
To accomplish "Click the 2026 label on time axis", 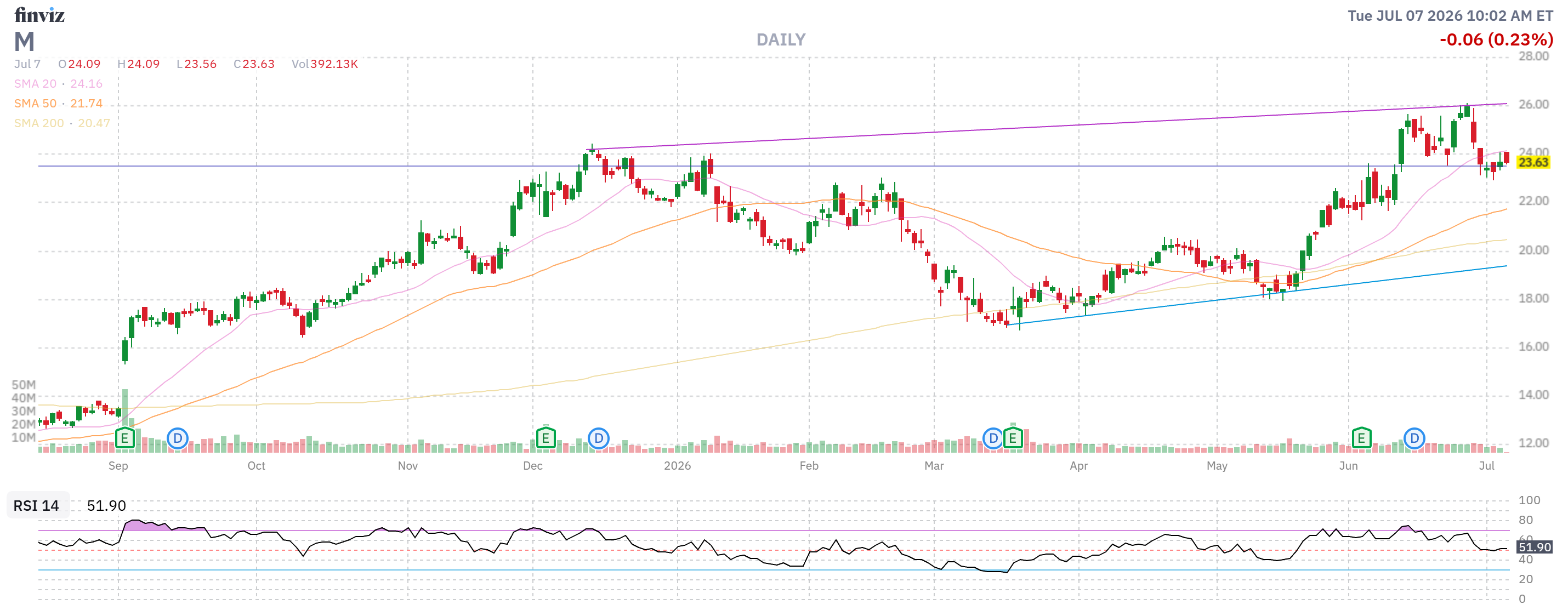I will [677, 466].
